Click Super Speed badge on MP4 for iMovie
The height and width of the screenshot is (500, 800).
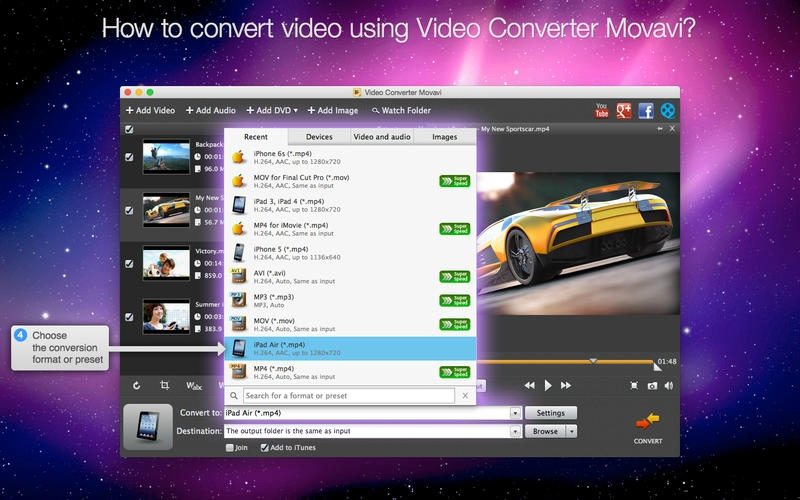[x=455, y=229]
